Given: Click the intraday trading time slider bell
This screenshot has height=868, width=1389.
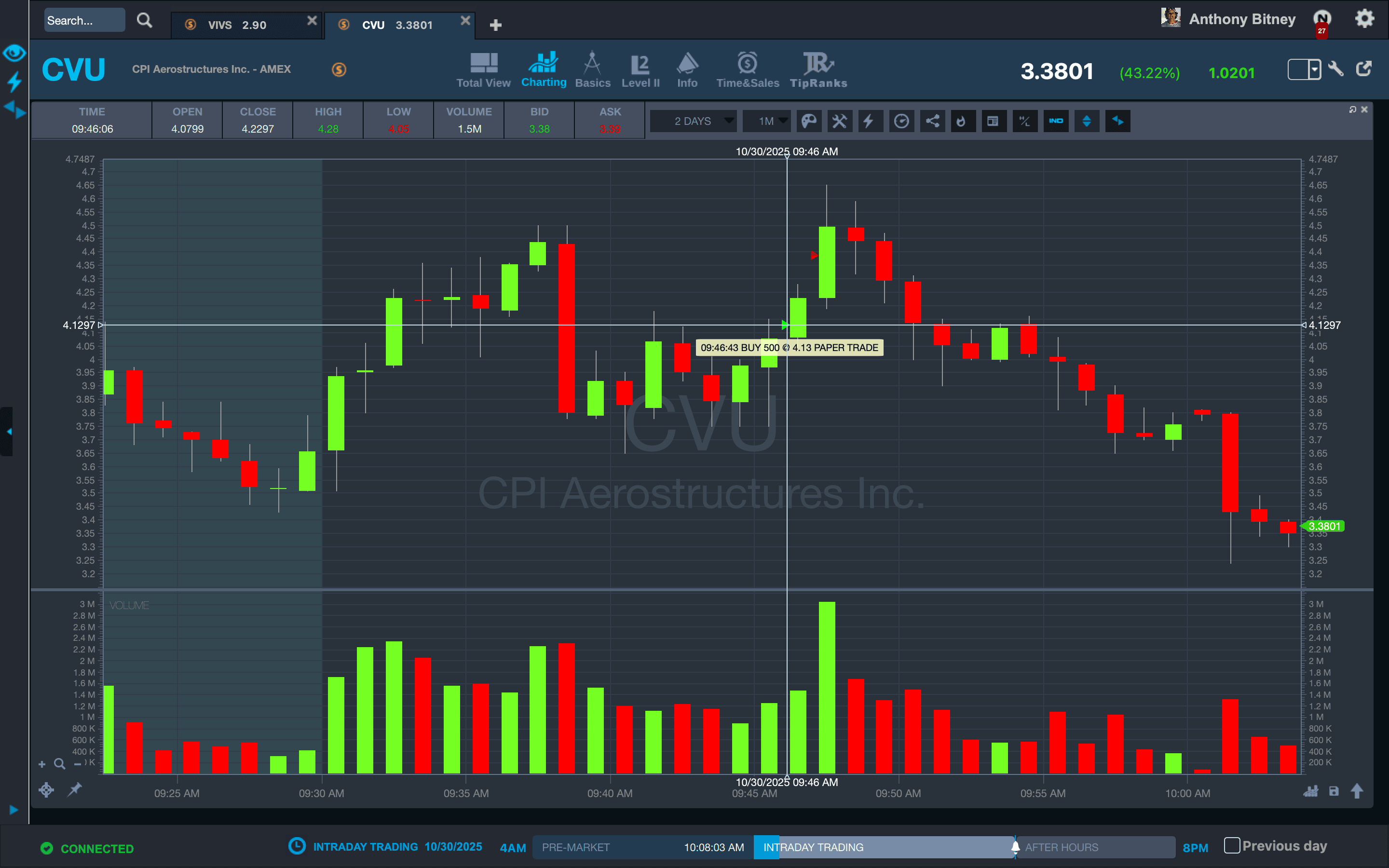Looking at the screenshot, I should pyautogui.click(x=1015, y=847).
